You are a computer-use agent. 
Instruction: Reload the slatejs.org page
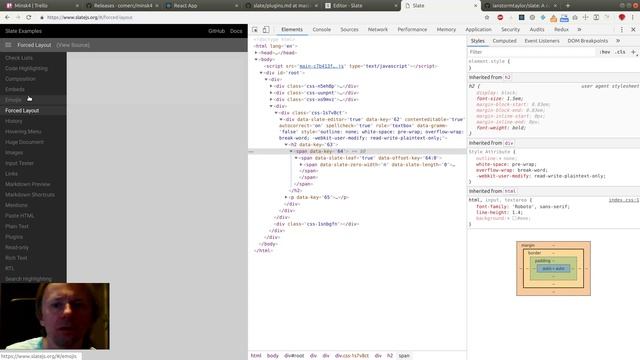pyautogui.click(x=29, y=18)
